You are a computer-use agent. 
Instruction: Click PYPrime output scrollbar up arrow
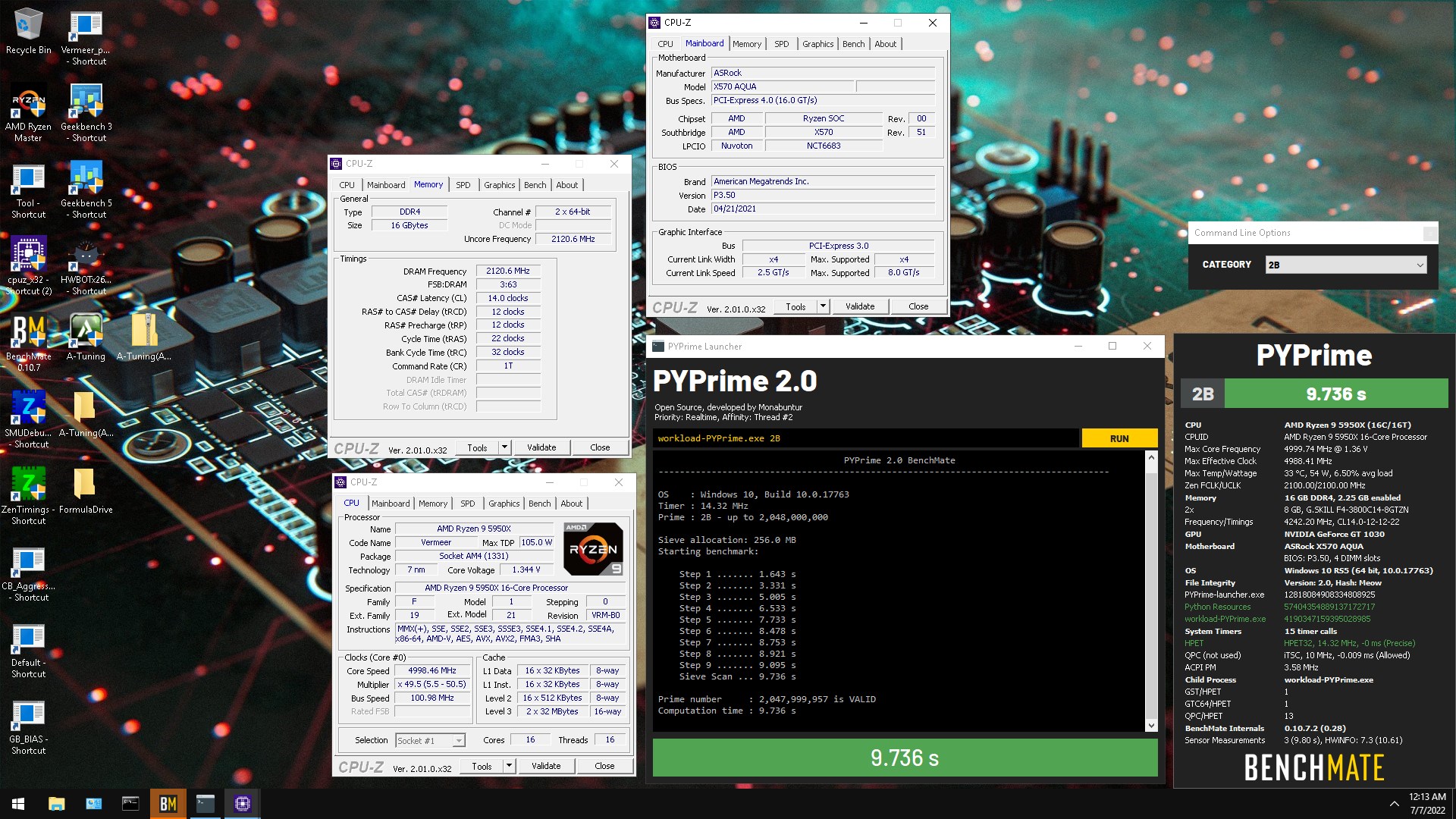tap(1151, 457)
